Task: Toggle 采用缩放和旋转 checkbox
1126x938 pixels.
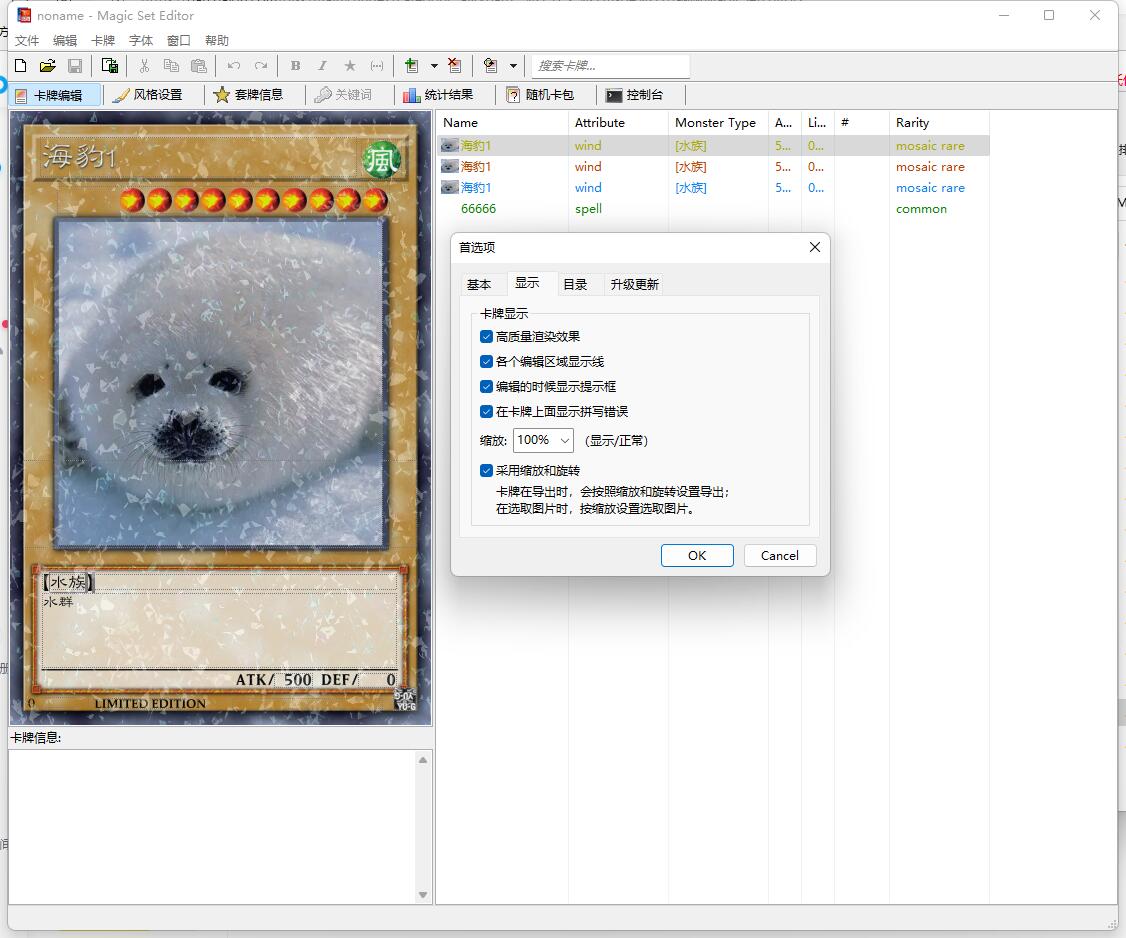Action: [486, 470]
